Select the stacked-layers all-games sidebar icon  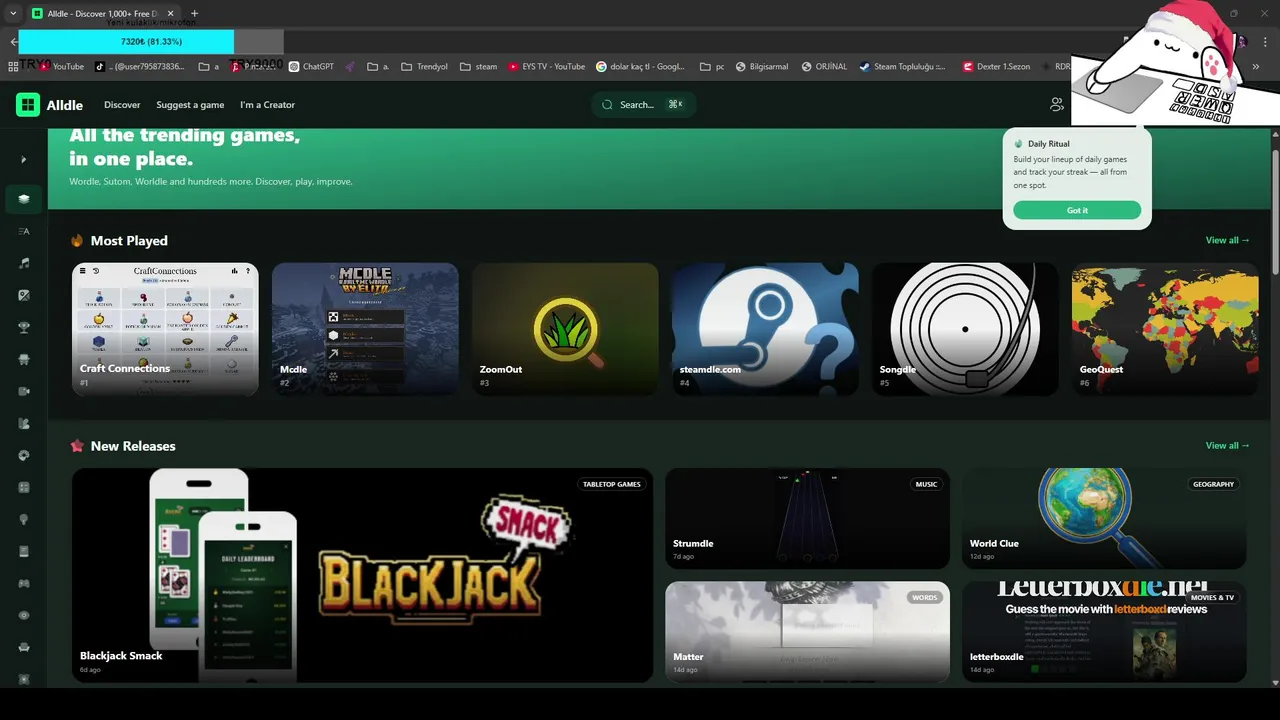pos(24,199)
